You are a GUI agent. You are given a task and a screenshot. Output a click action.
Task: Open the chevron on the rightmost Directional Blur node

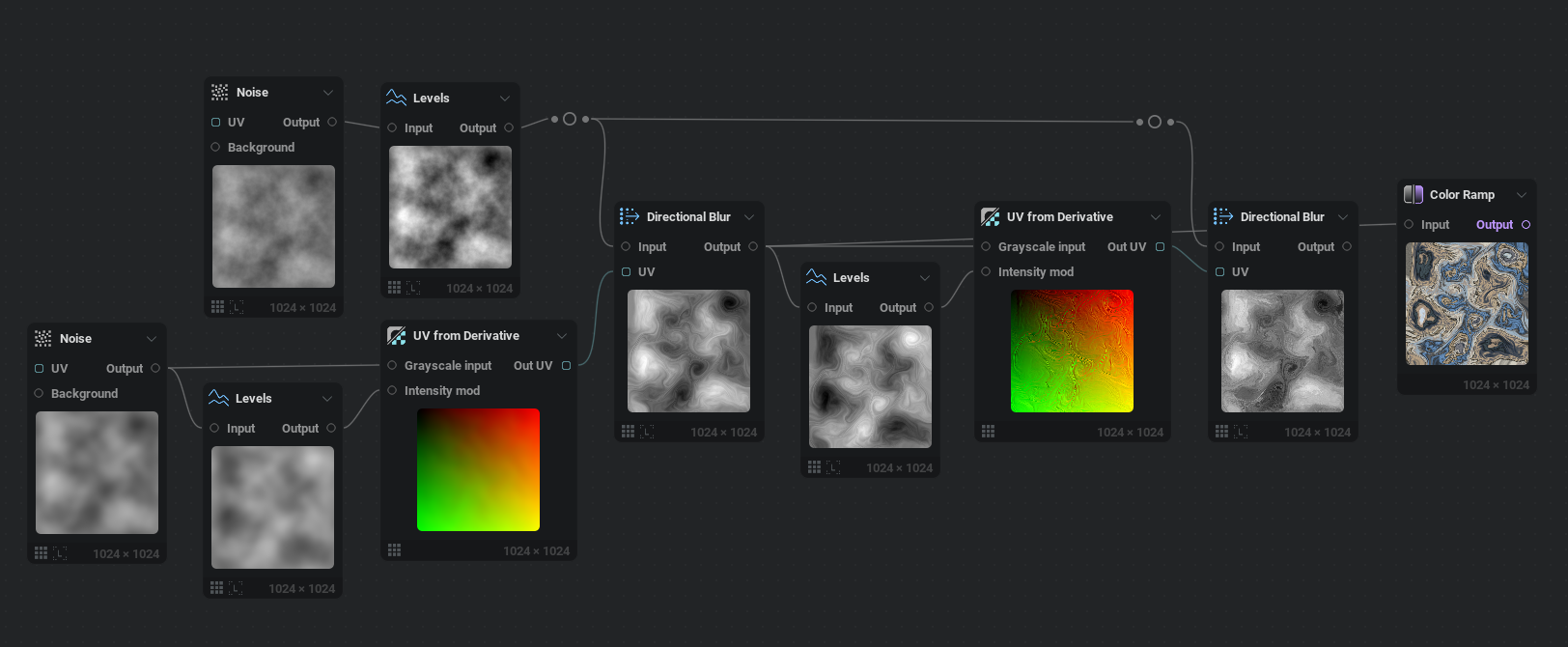tap(1343, 216)
